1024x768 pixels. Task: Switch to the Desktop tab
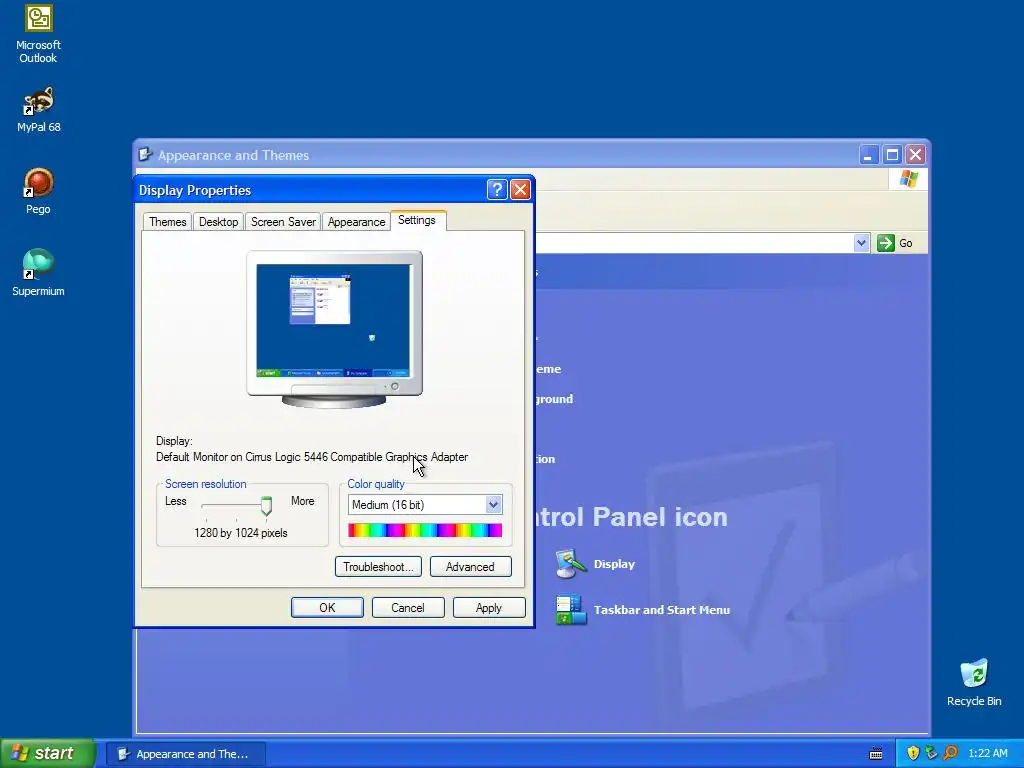(218, 222)
